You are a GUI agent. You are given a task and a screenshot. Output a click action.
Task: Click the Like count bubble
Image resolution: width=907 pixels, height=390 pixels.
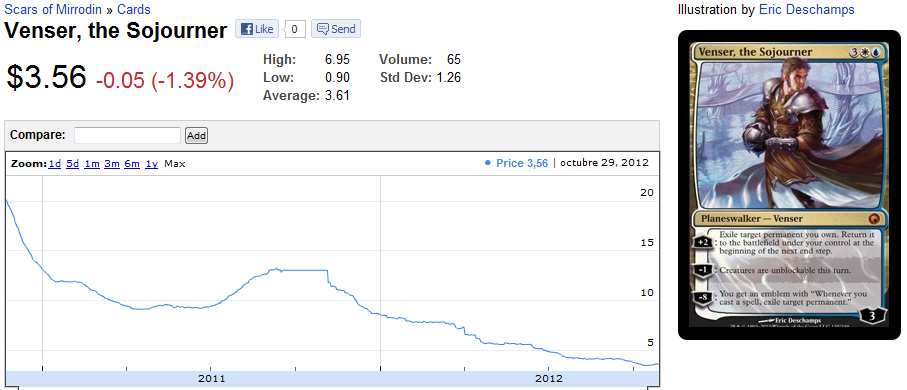pyautogui.click(x=294, y=29)
